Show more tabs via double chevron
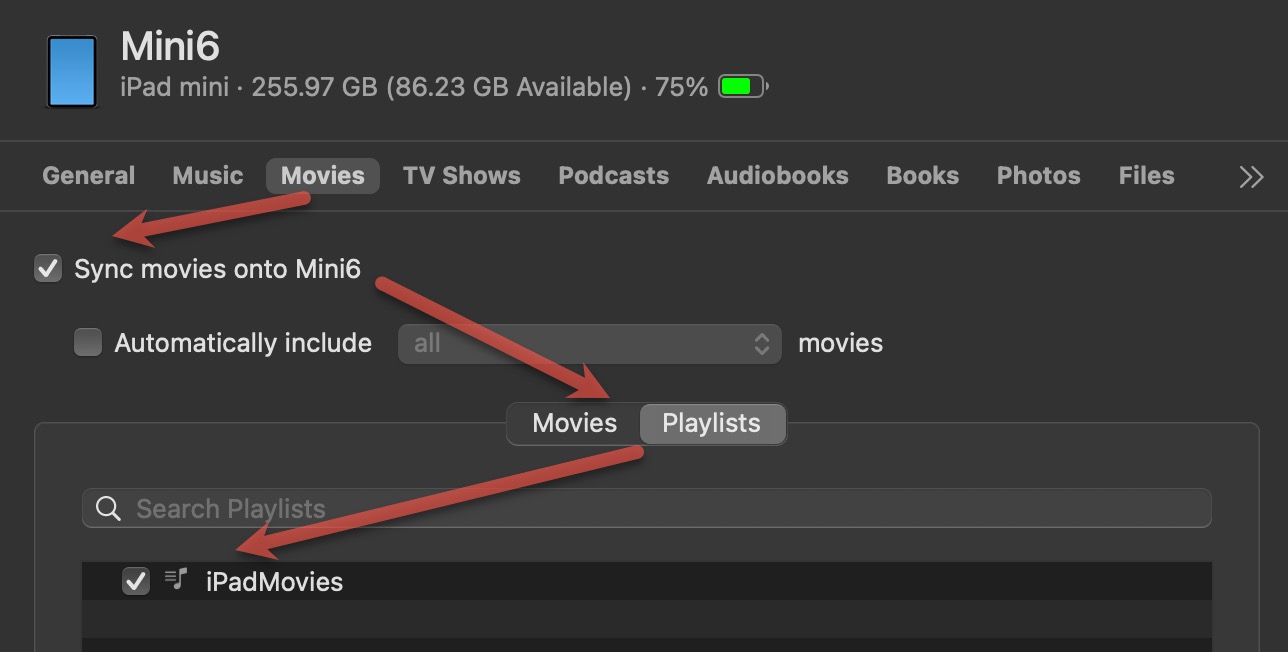1288x652 pixels. [1251, 177]
